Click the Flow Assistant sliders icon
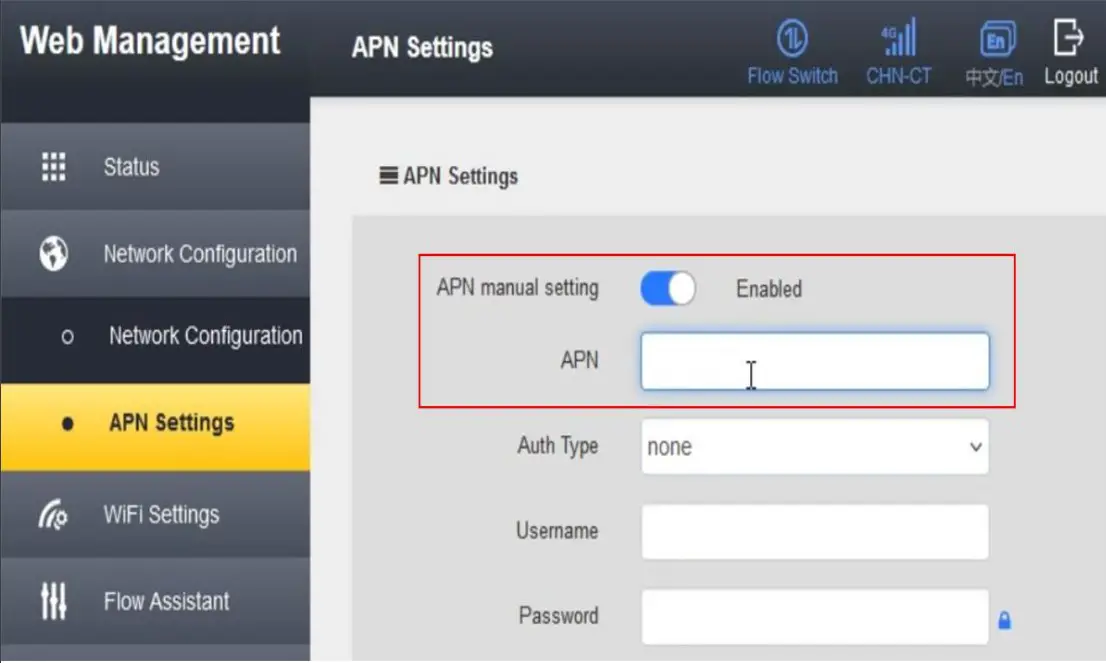 (x=54, y=601)
